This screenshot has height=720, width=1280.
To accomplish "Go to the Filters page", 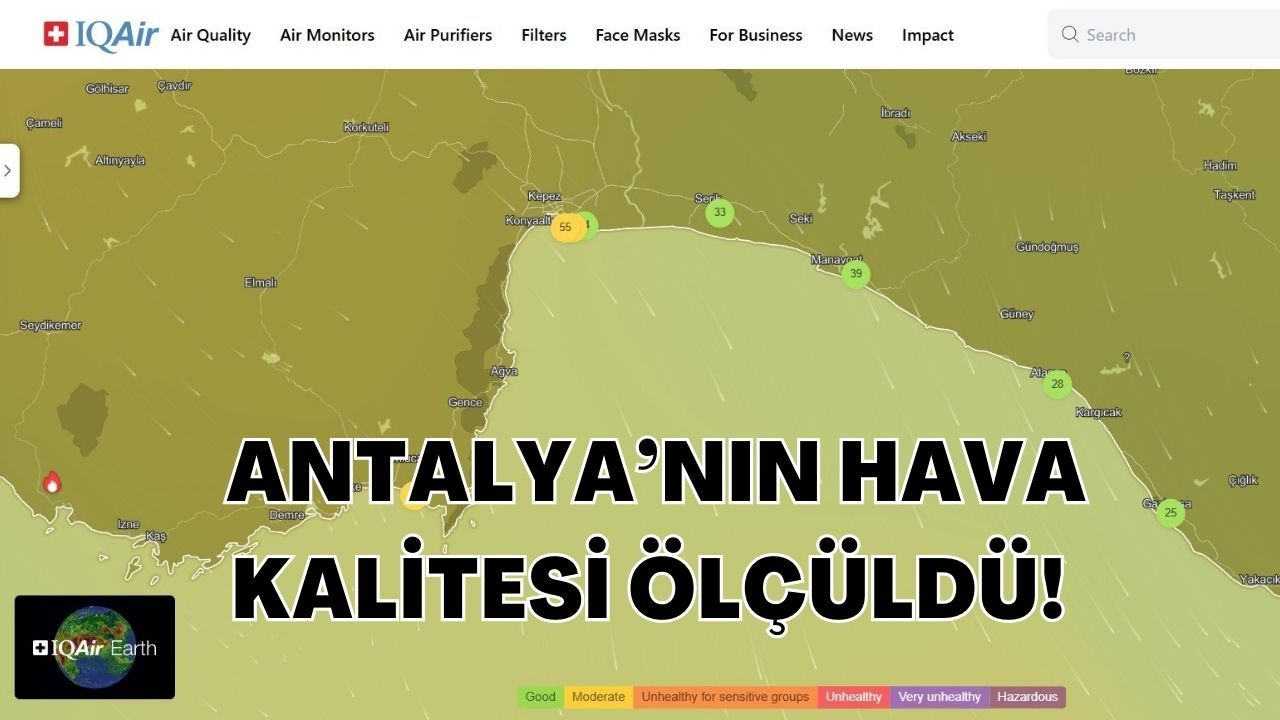I will [544, 35].
